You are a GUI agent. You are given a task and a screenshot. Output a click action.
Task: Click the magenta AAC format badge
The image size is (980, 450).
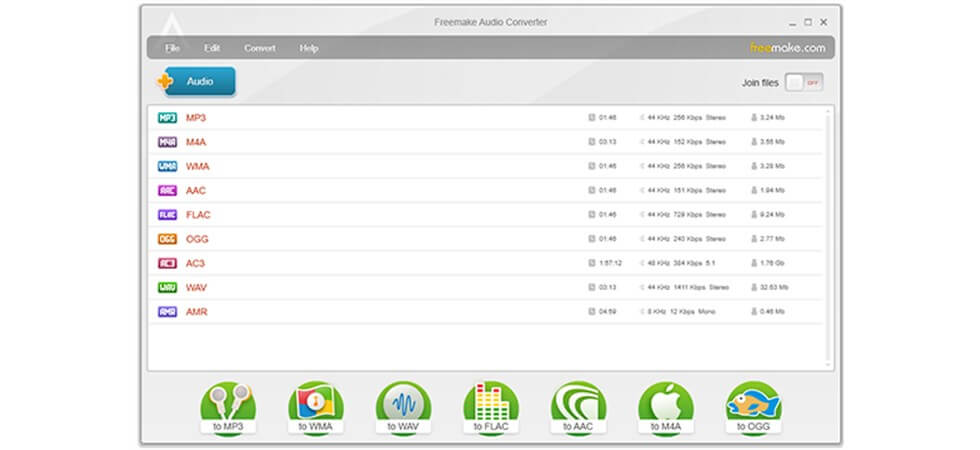[x=168, y=191]
